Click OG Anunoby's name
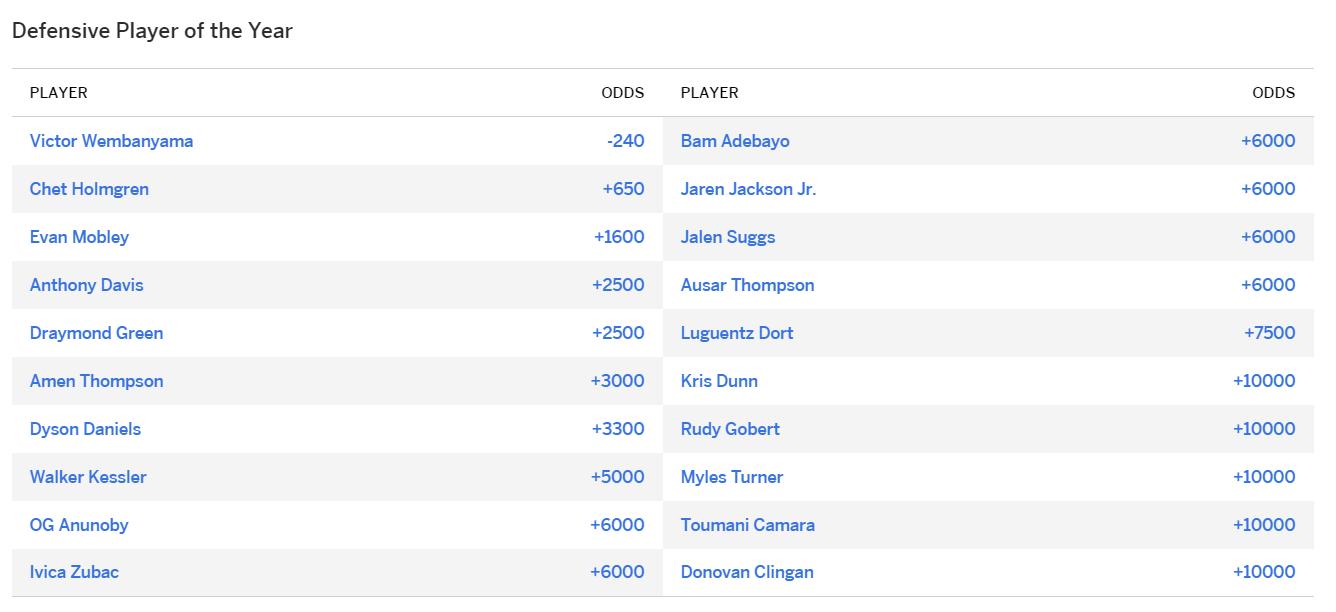Screen dimensions: 1336x612 [79, 525]
